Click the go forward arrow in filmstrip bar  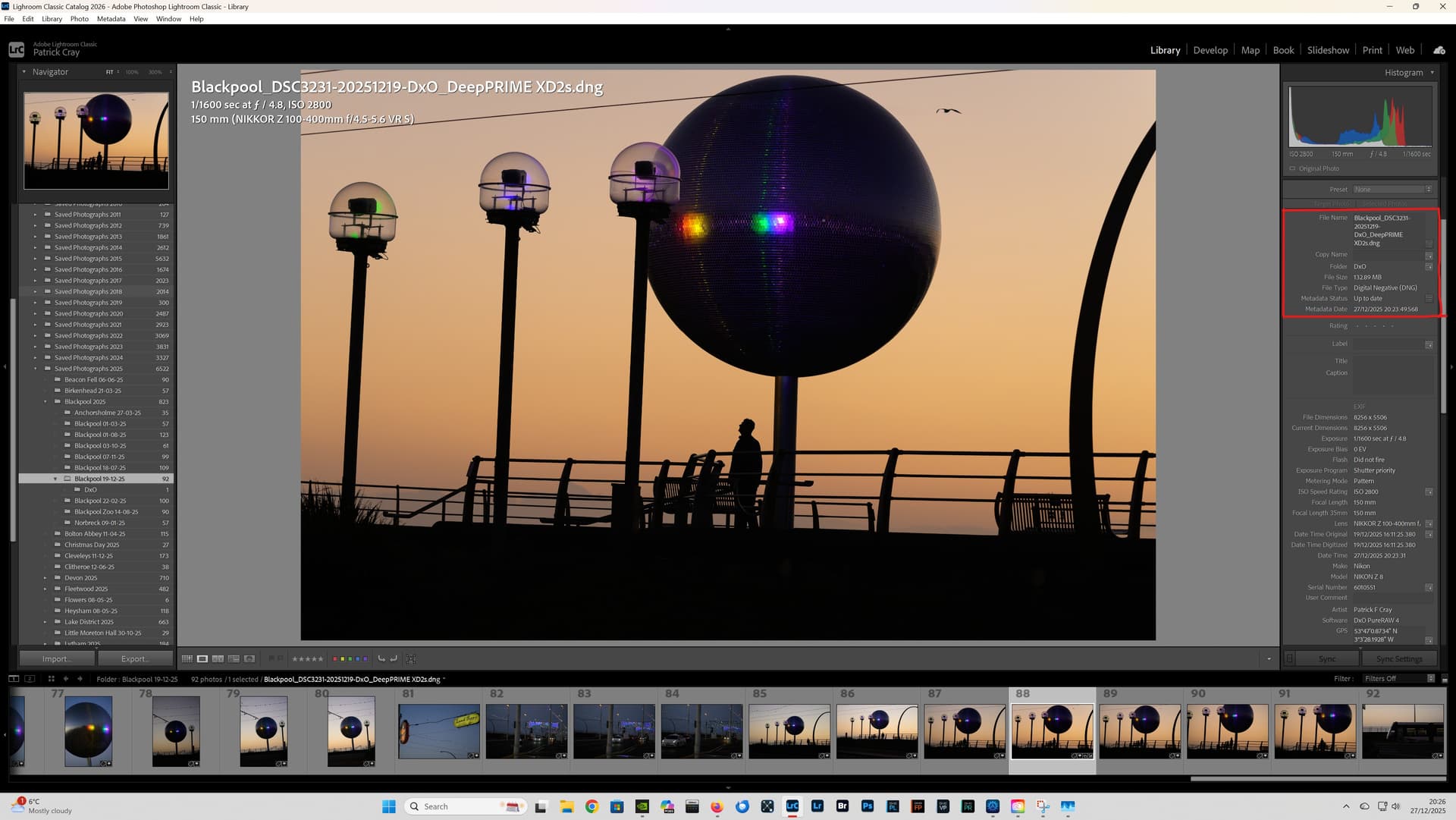click(80, 679)
